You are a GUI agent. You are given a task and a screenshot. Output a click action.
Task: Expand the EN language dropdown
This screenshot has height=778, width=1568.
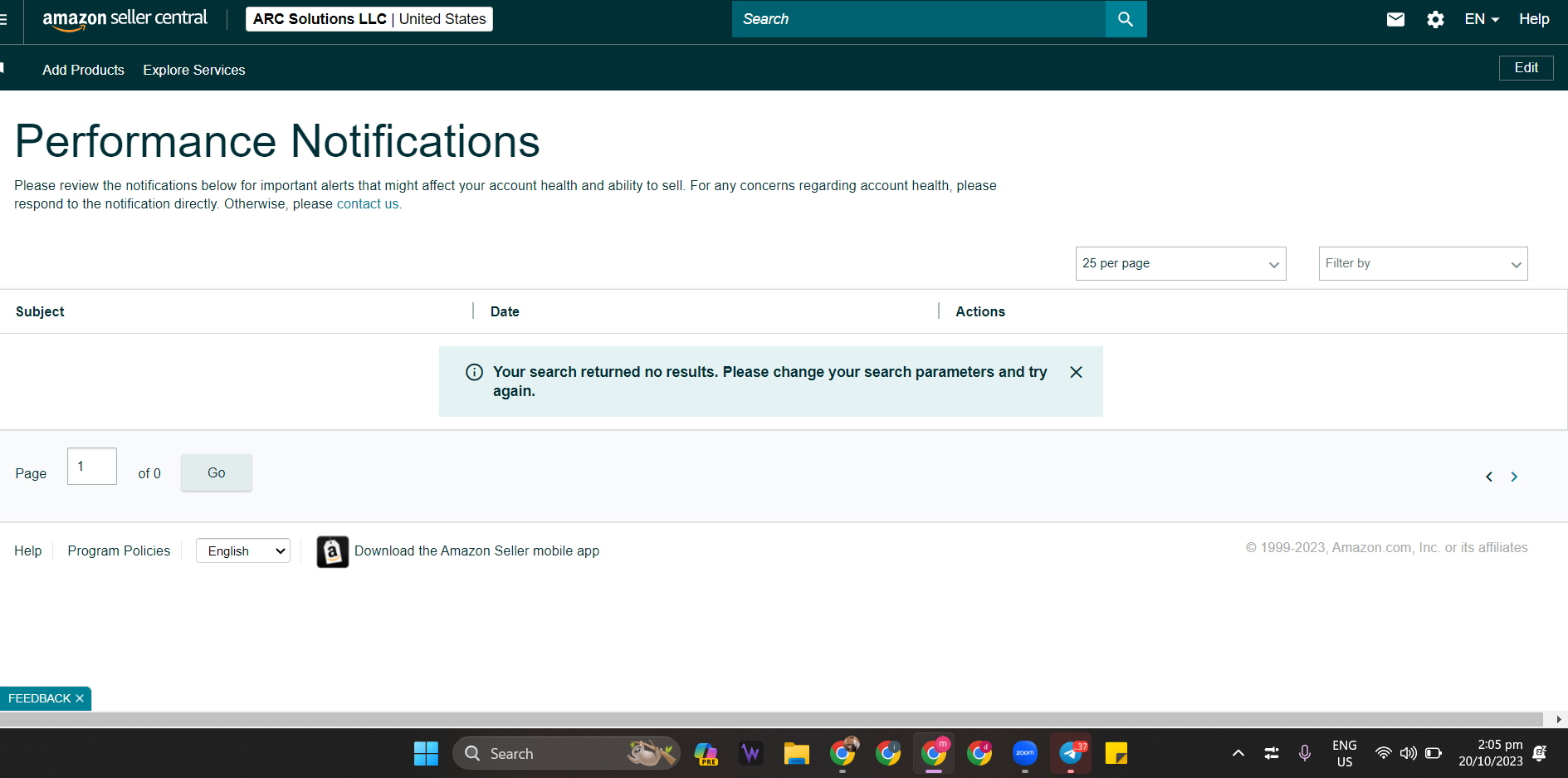[x=1482, y=19]
